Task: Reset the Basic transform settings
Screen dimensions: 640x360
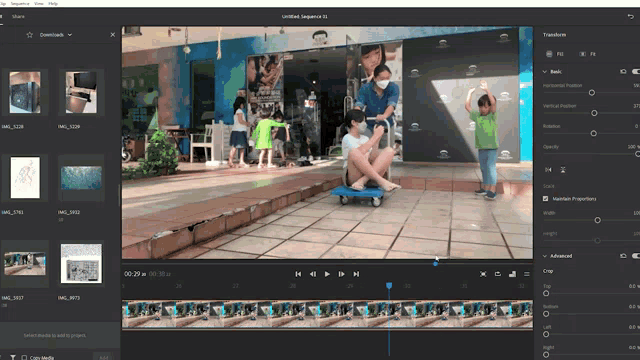Action: pyautogui.click(x=623, y=71)
